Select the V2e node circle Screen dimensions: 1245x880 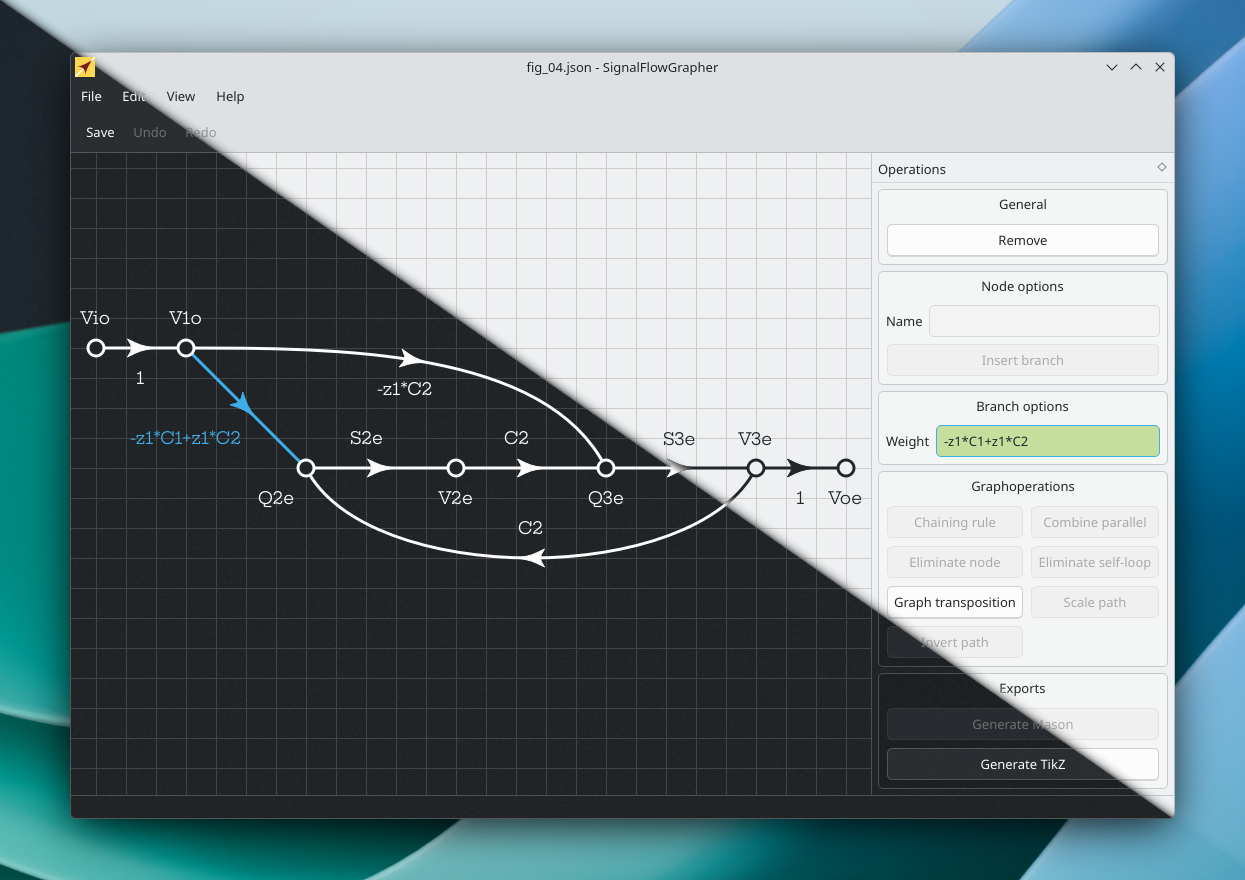click(x=456, y=468)
